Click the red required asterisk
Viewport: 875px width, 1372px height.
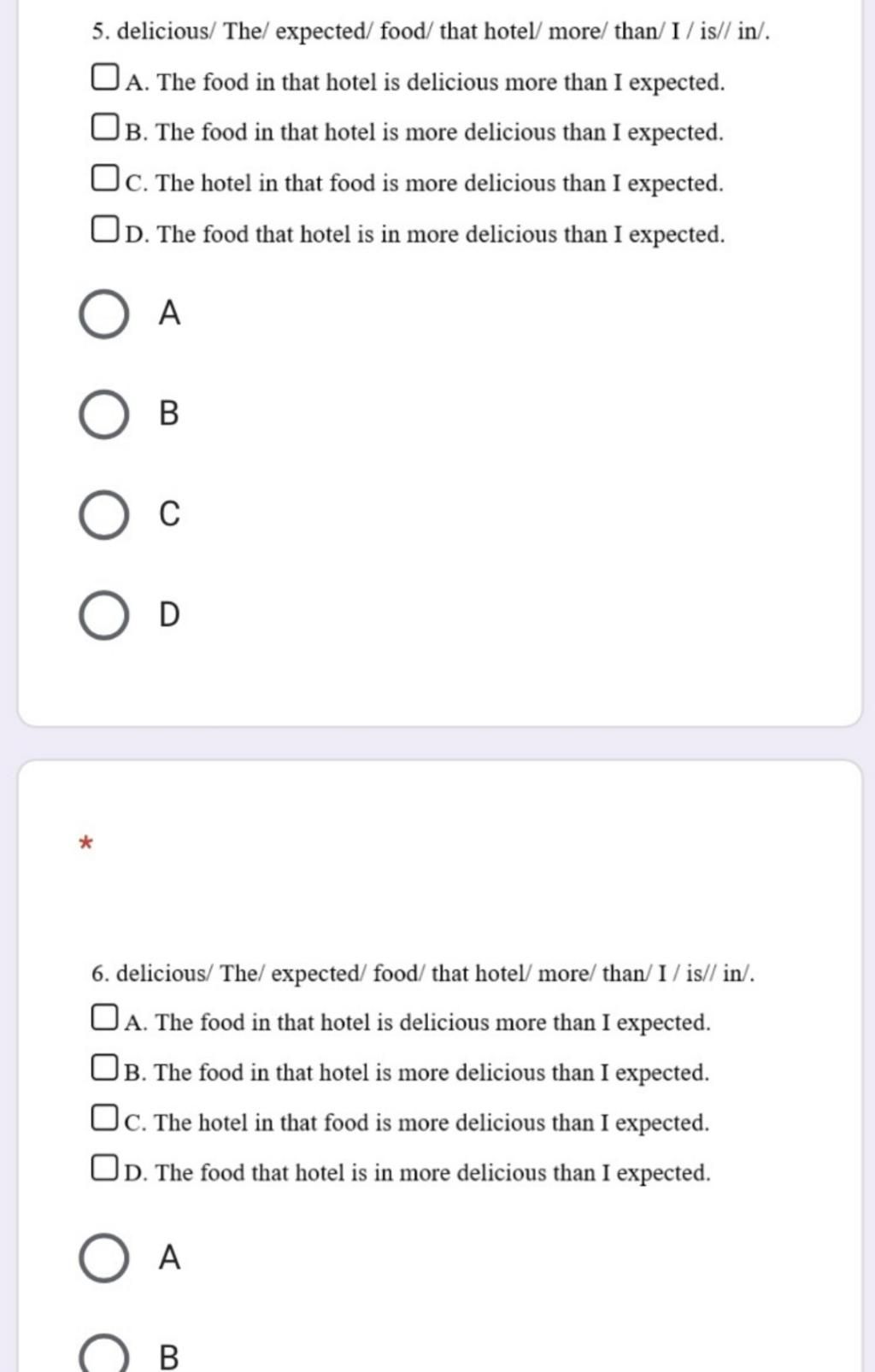85,845
